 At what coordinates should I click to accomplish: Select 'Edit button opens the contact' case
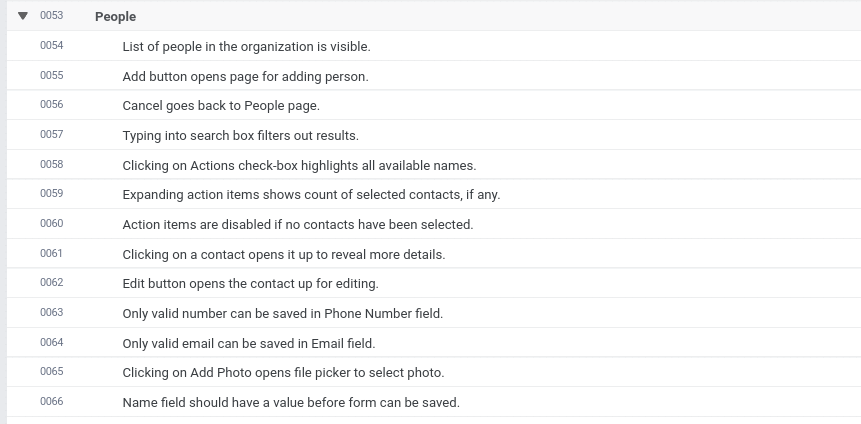tap(250, 283)
